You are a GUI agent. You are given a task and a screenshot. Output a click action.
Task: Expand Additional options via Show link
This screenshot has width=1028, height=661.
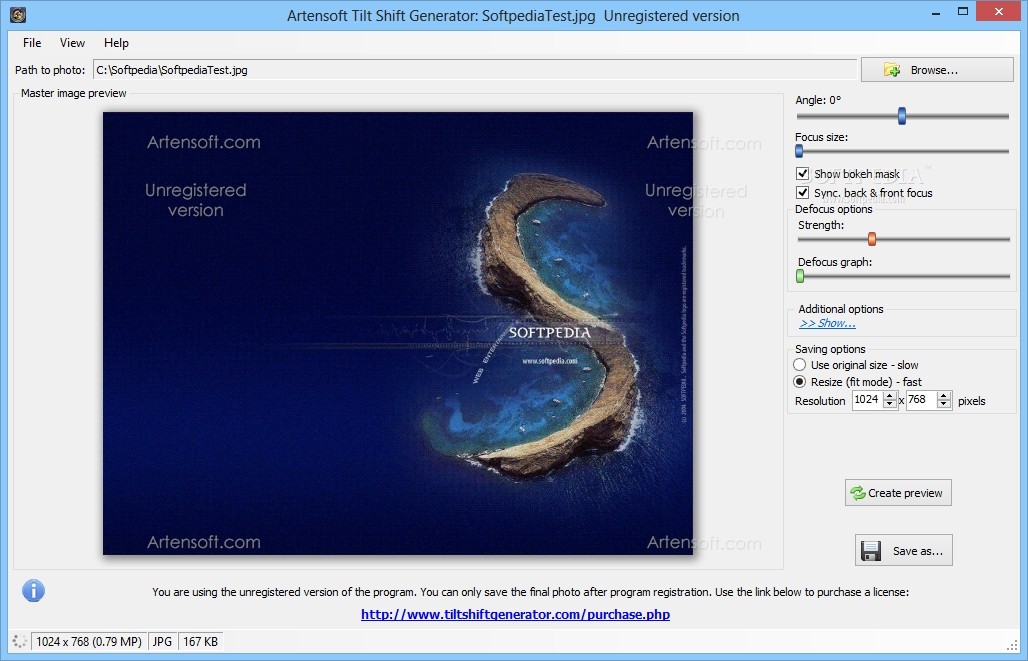click(x=827, y=323)
